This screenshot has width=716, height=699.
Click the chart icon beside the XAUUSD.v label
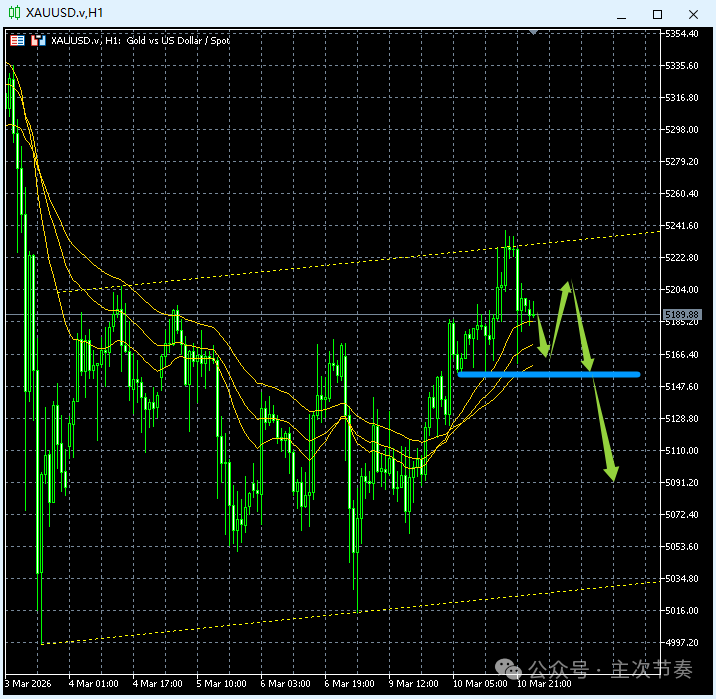coord(38,40)
